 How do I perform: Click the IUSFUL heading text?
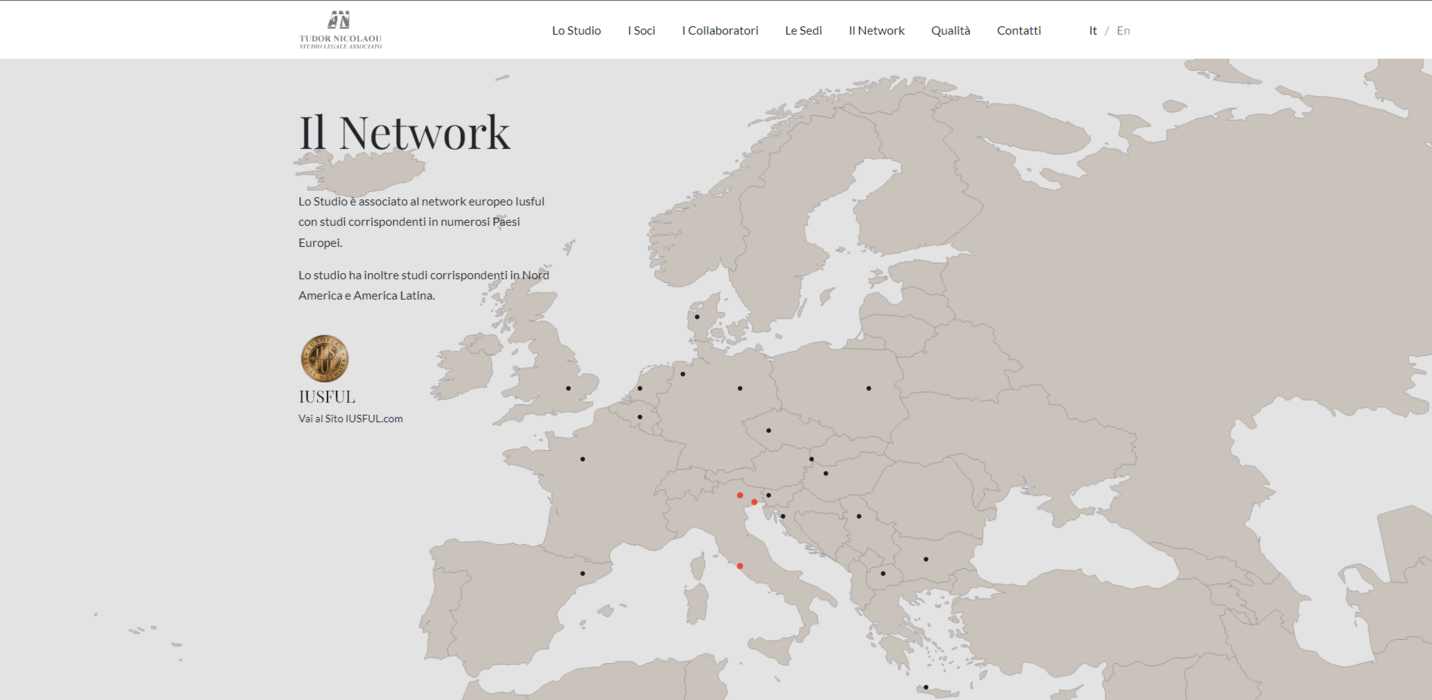327,396
